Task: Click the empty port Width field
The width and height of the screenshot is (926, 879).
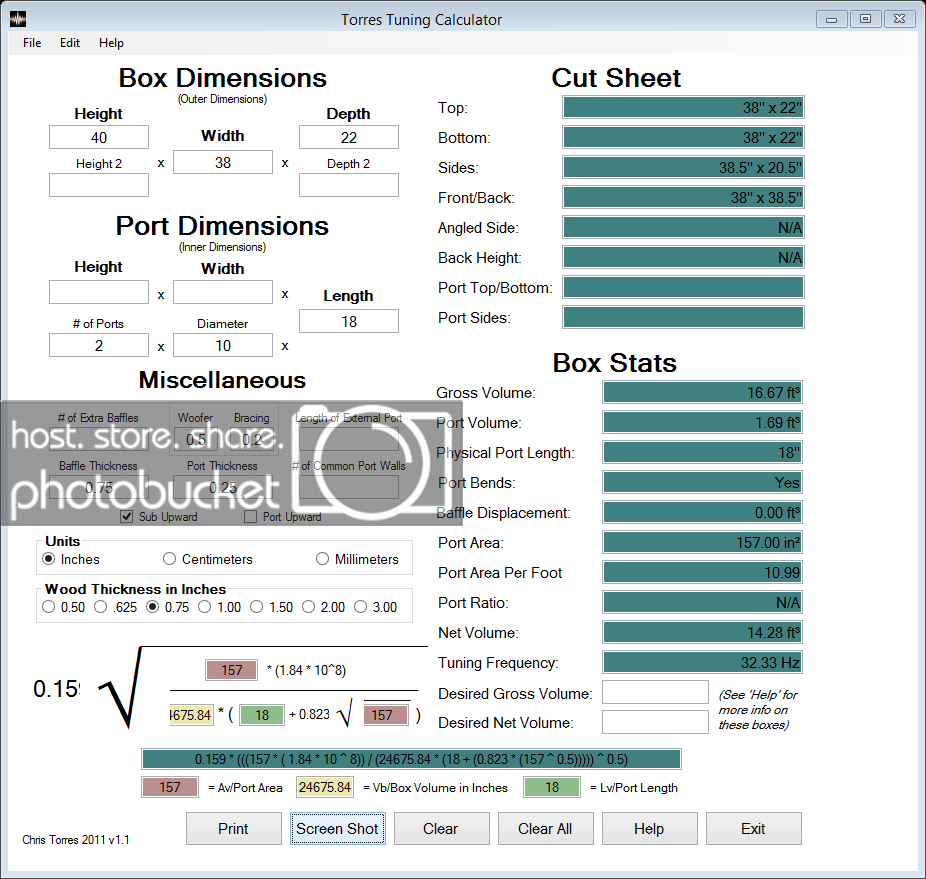Action: [x=223, y=292]
